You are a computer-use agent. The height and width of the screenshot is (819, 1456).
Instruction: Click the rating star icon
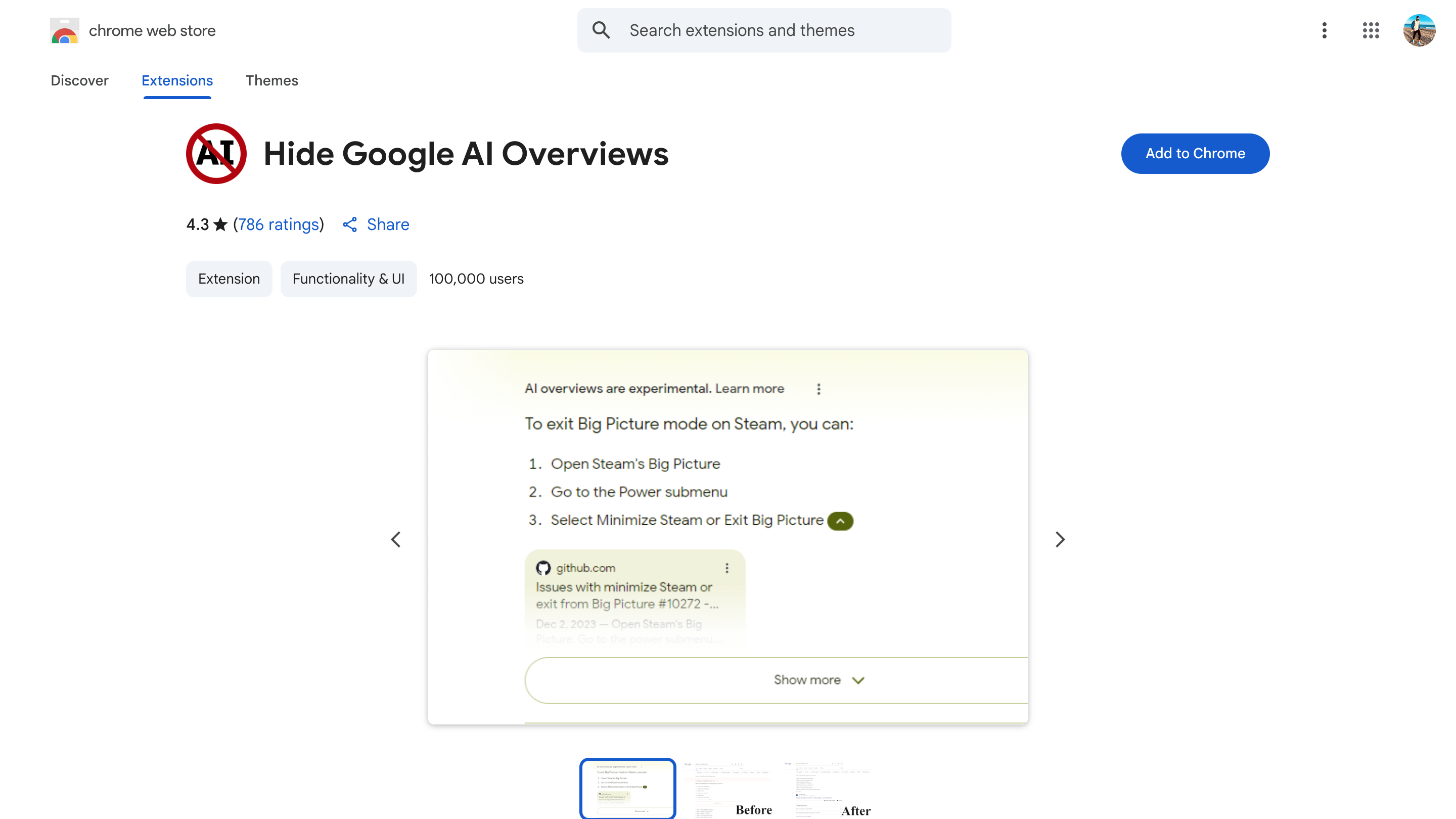[x=220, y=225]
